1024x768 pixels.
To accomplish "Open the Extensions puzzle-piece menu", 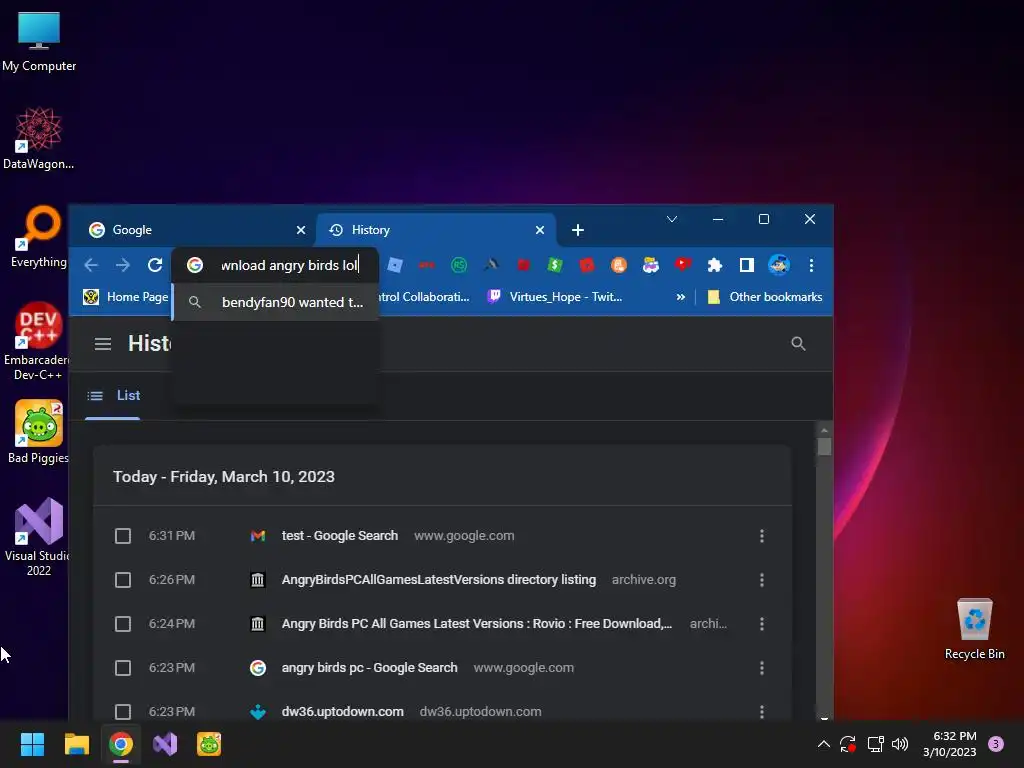I will (x=714, y=265).
